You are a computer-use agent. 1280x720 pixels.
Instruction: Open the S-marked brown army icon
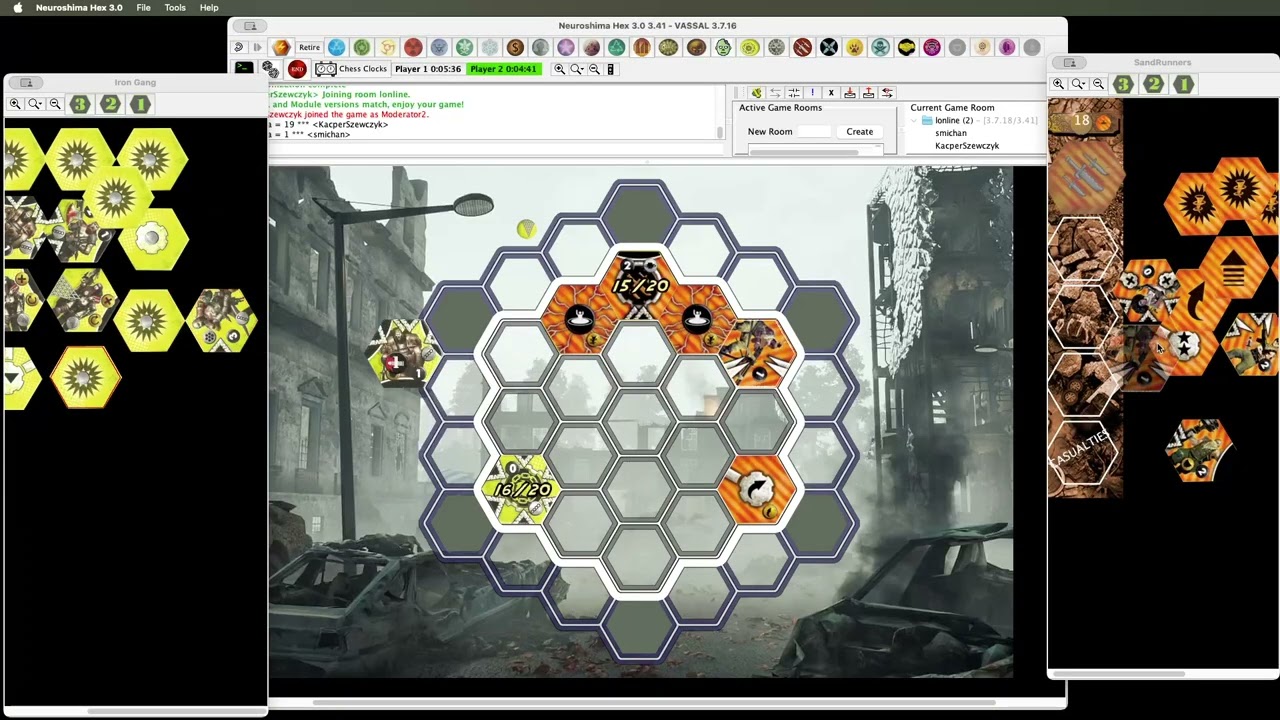coord(515,47)
